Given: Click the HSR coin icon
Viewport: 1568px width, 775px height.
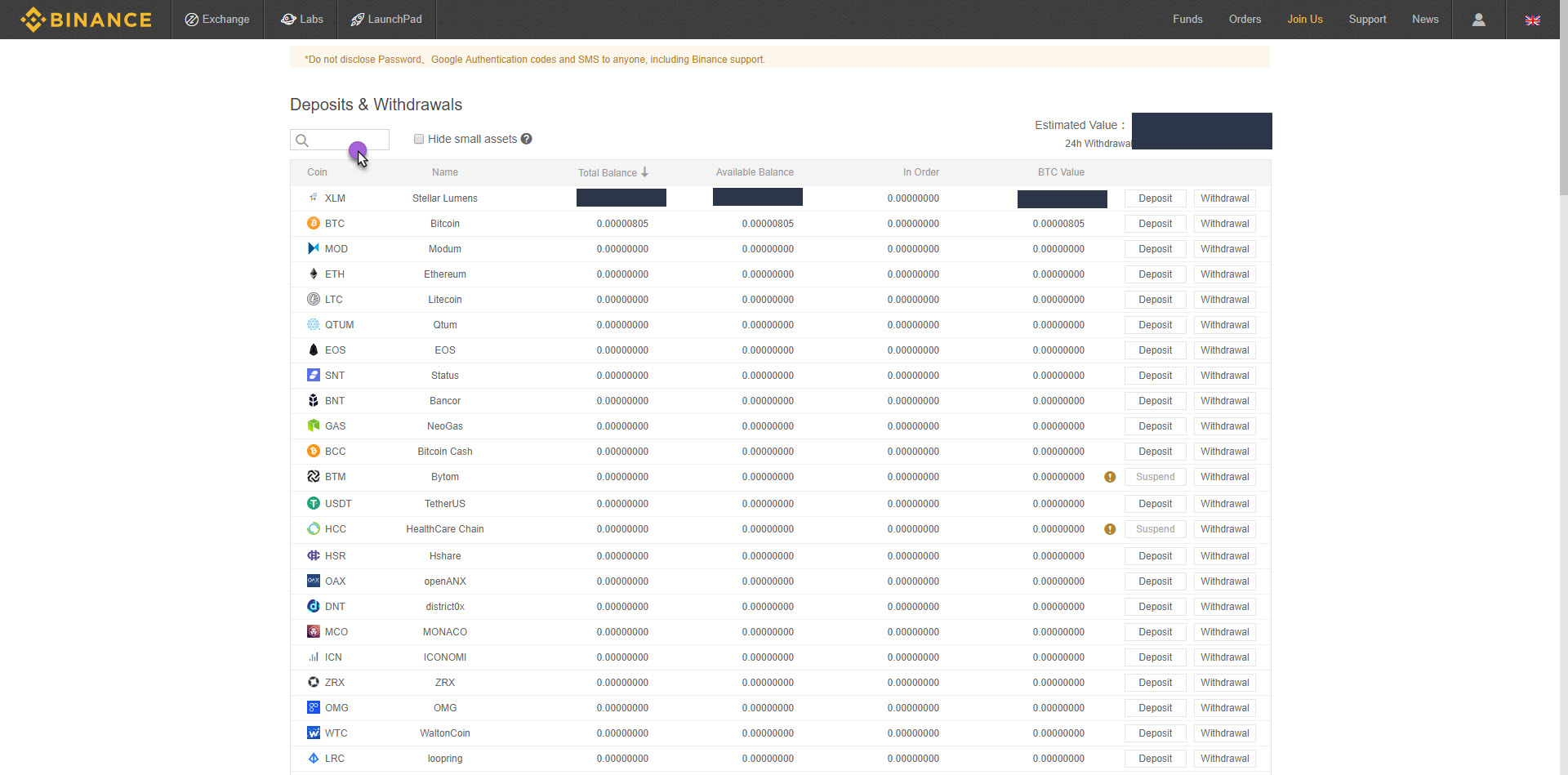Looking at the screenshot, I should point(314,555).
